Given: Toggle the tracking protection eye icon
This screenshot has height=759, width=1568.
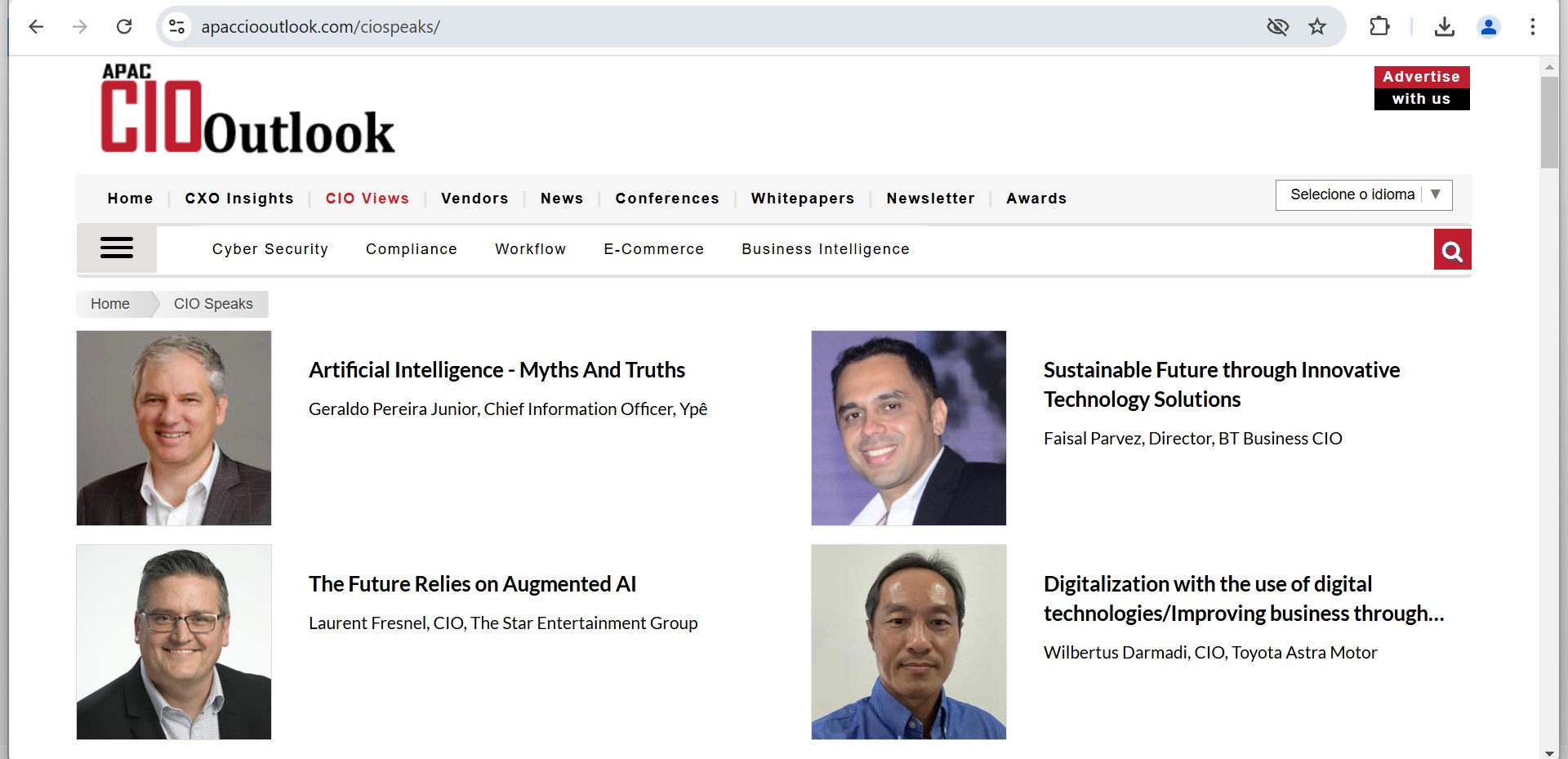Looking at the screenshot, I should (x=1277, y=27).
